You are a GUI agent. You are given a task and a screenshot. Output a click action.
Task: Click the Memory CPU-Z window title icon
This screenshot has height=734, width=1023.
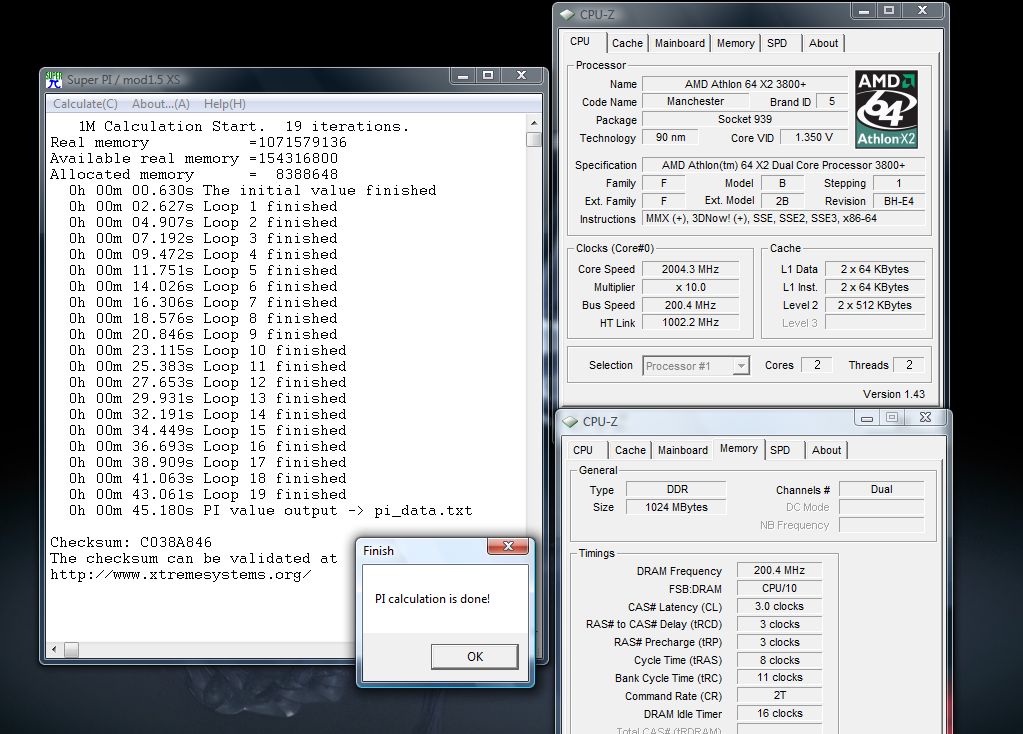pyautogui.click(x=570, y=421)
